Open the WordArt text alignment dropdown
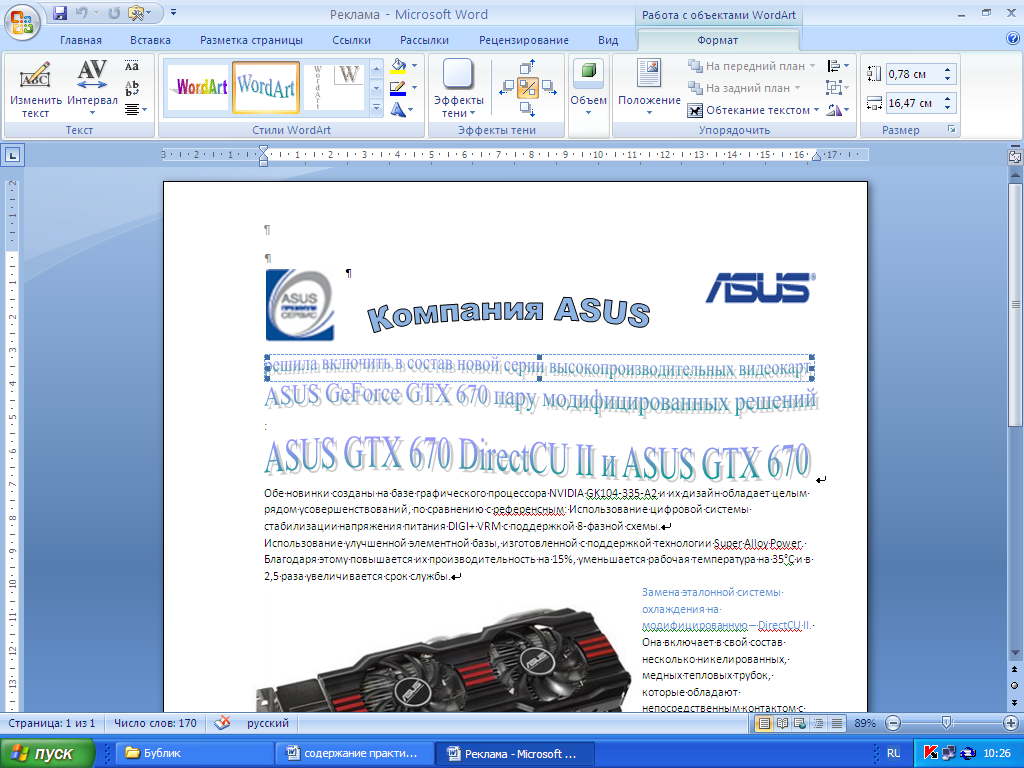 pyautogui.click(x=136, y=110)
